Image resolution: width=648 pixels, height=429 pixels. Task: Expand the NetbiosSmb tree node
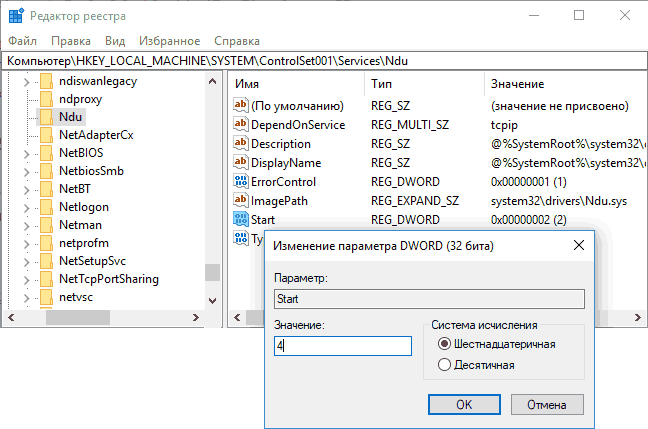[26, 172]
